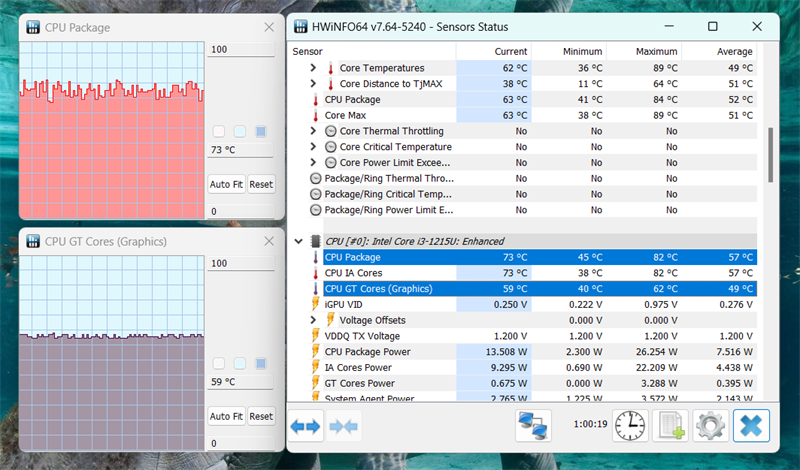The image size is (800, 470).
Task: Click the expand layout blue arrows icon
Action: 307,426
